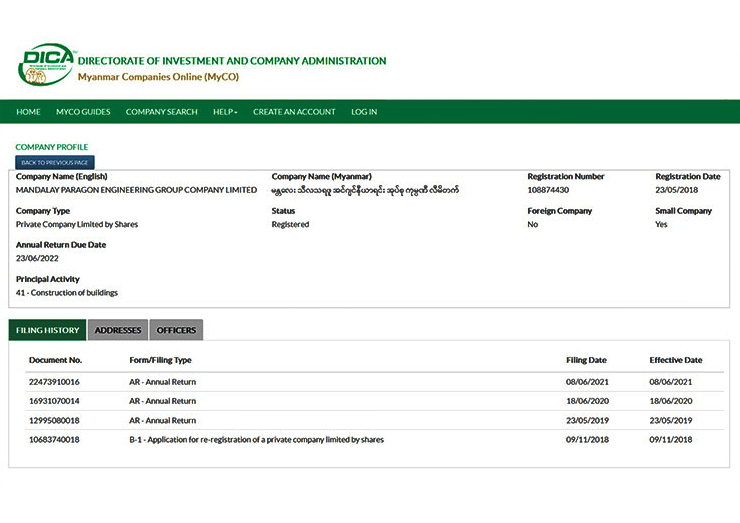Viewport: 740px width, 523px height.
Task: Click document number 22473910016
Action: [x=54, y=382]
